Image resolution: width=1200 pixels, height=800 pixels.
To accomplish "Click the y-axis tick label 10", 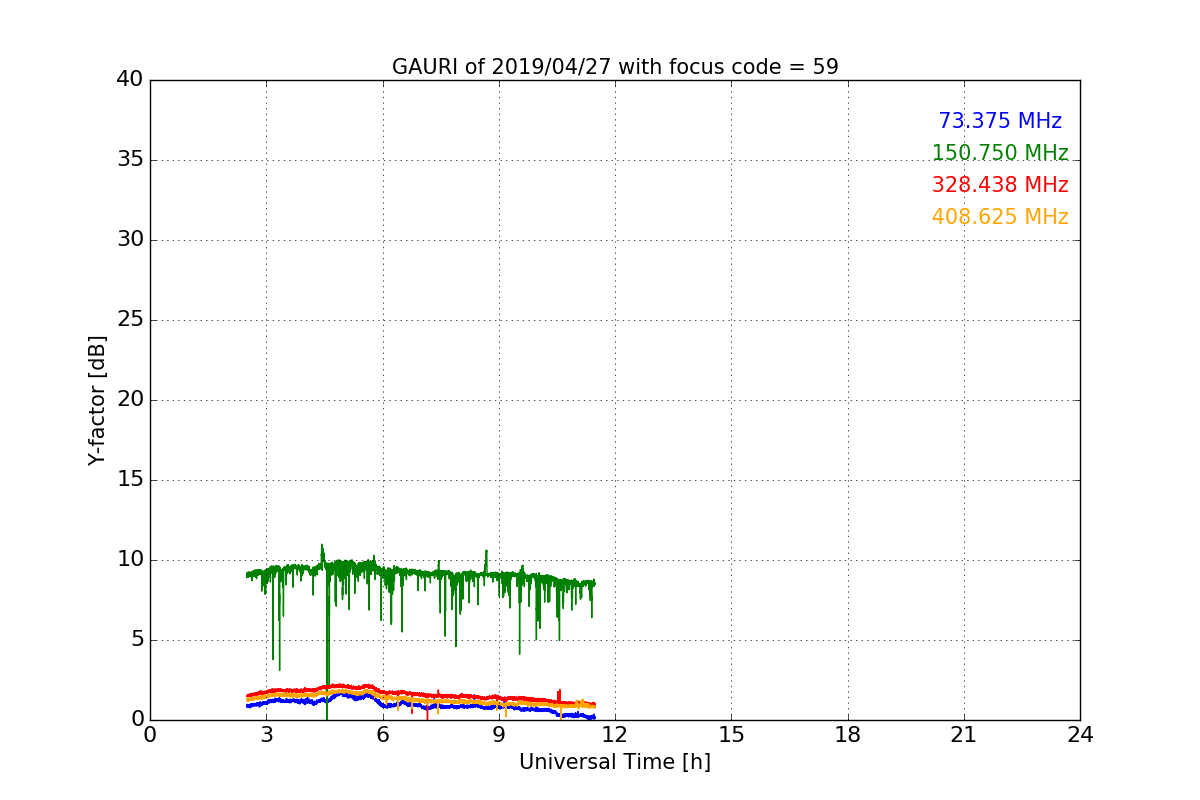I will coord(130,560).
